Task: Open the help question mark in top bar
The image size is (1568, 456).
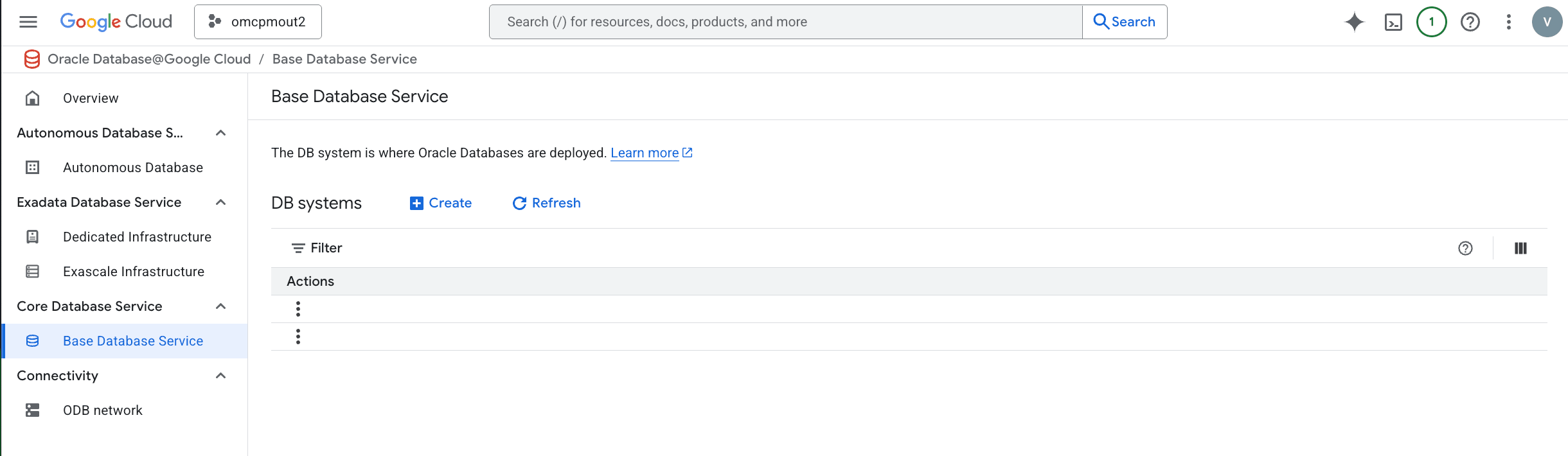Action: click(x=1470, y=22)
